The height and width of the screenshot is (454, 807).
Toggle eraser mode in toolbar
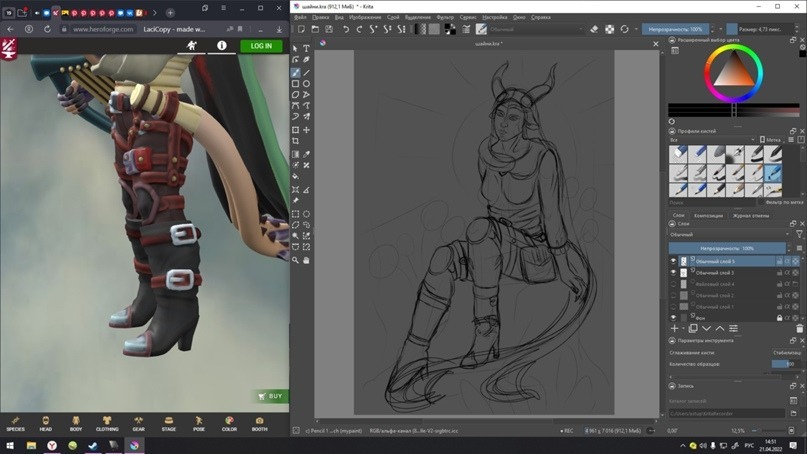point(594,29)
